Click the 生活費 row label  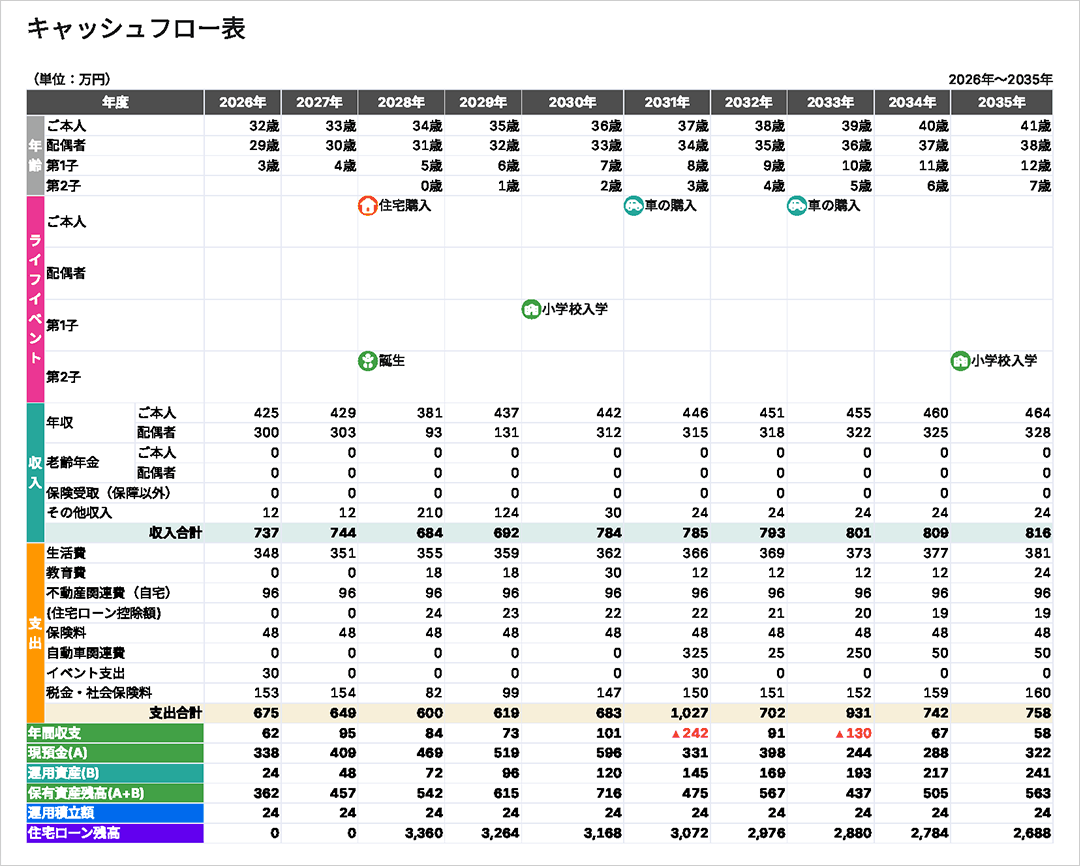point(66,553)
